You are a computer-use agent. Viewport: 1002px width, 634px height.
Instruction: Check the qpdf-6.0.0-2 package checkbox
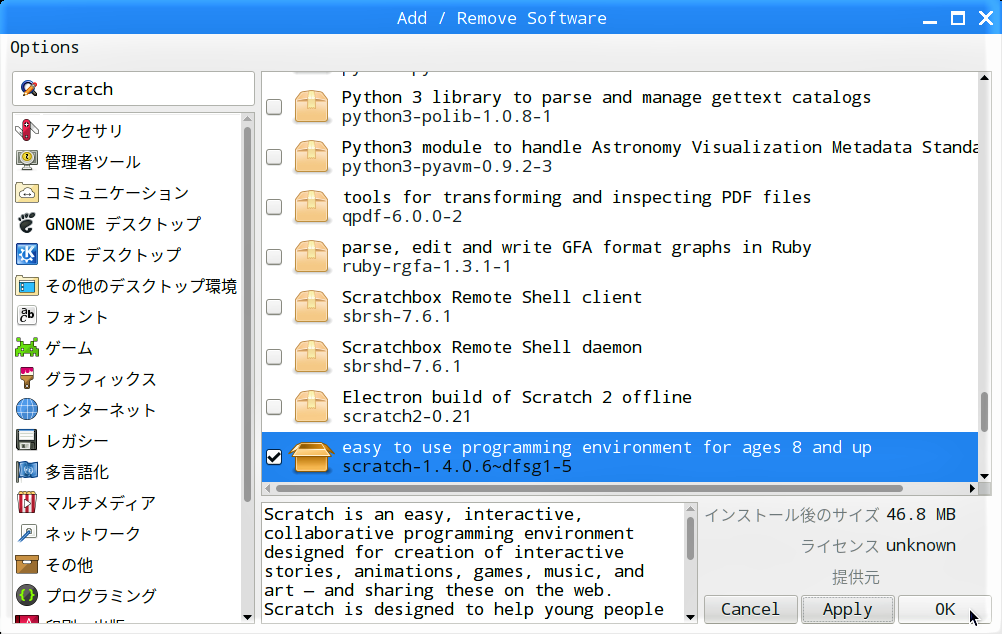pos(274,206)
